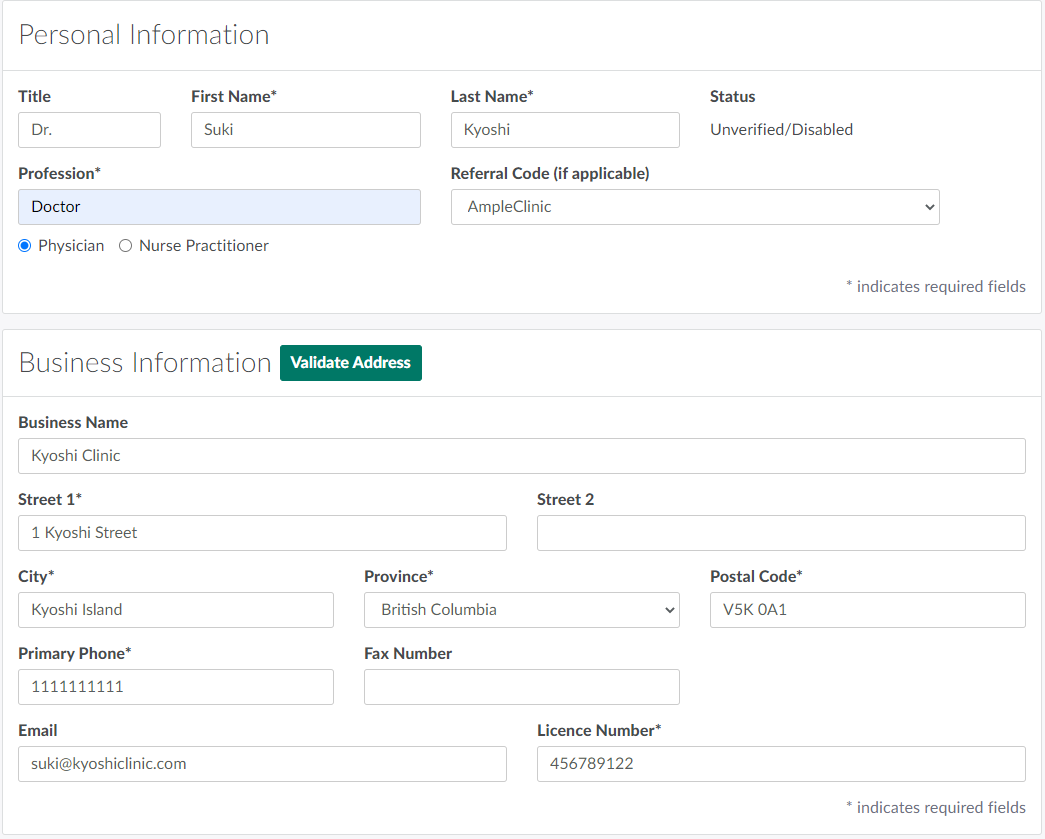Select the Primary Phone field
The width and height of the screenshot is (1045, 839).
tap(175, 687)
